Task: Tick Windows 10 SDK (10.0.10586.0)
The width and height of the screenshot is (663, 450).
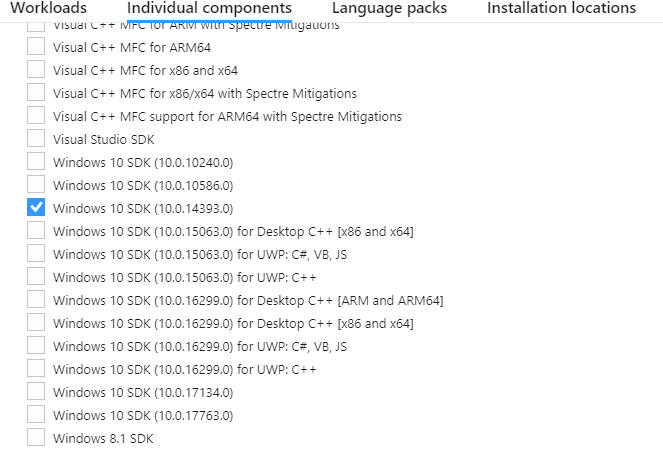Action: point(36,185)
